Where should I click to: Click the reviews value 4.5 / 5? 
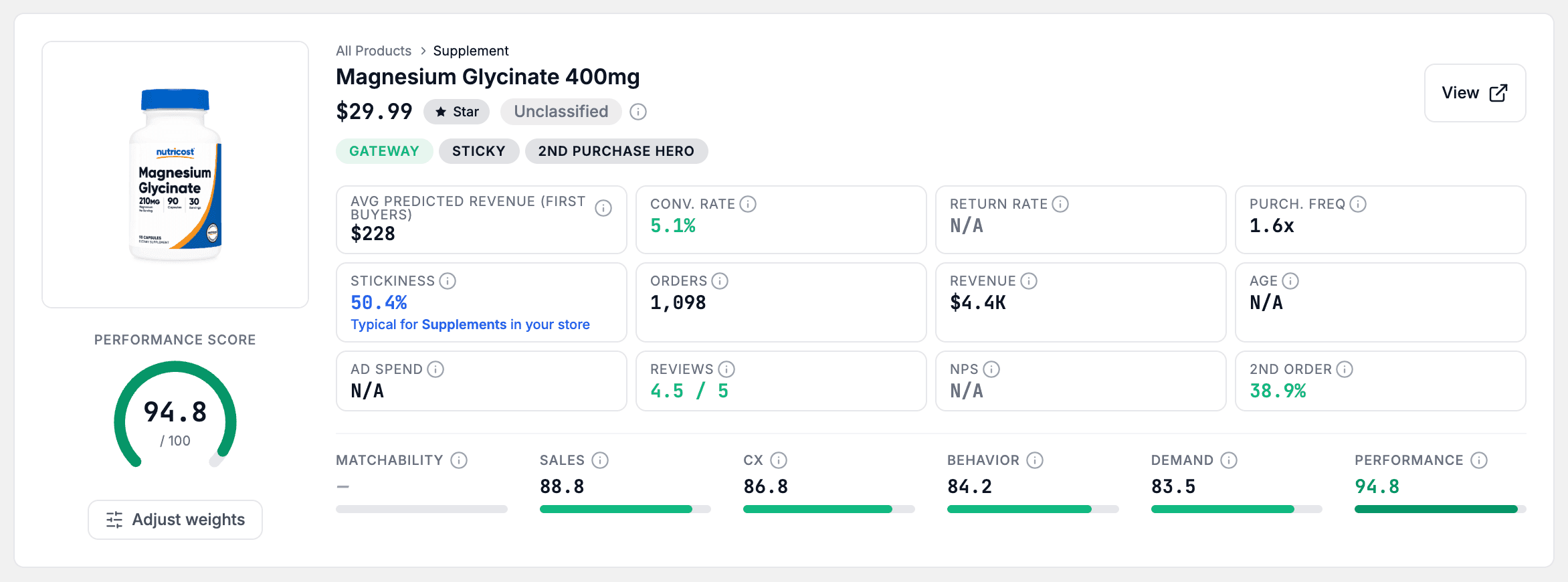coord(690,391)
